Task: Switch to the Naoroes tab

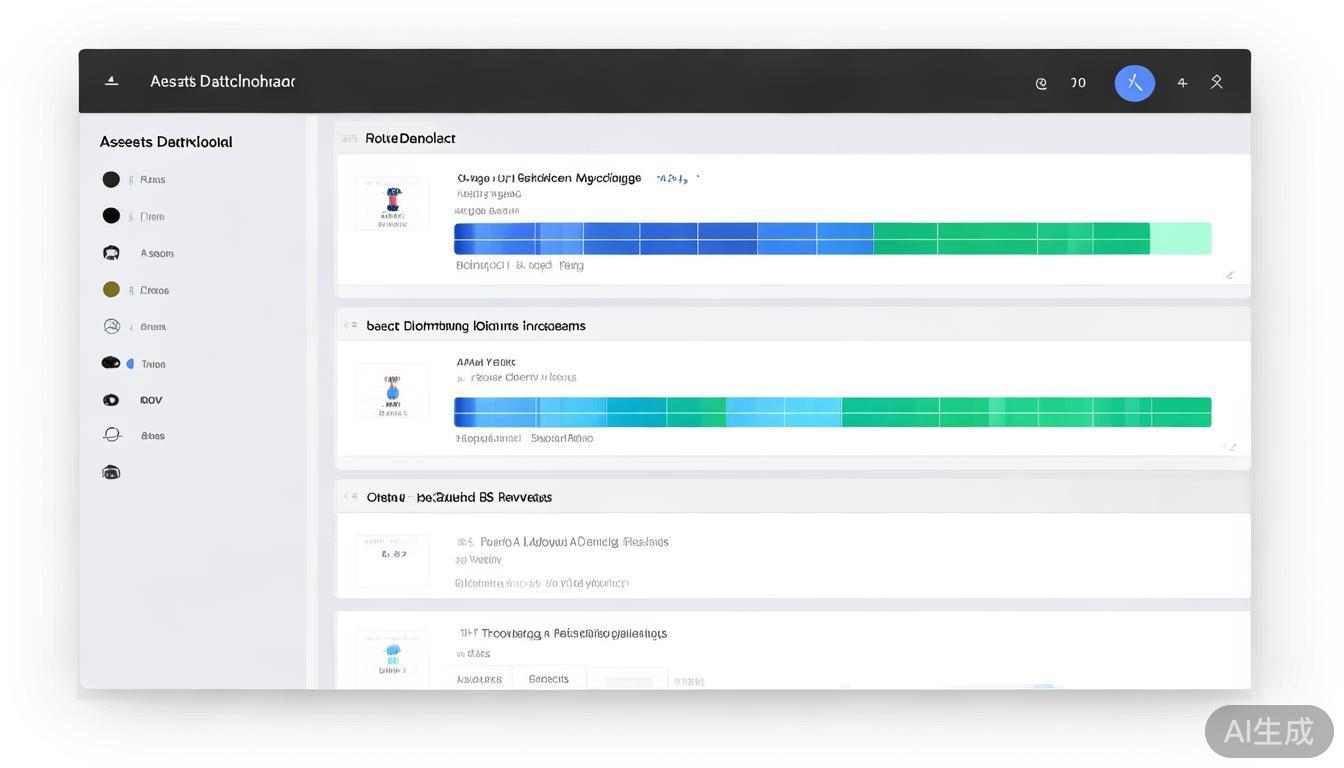Action: (479, 679)
